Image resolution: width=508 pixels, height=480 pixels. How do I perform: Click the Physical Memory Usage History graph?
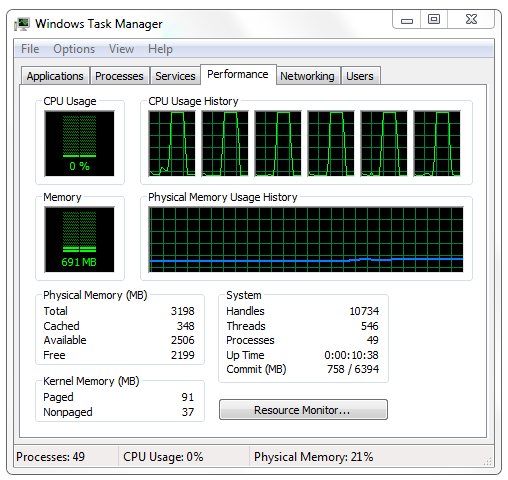(306, 239)
